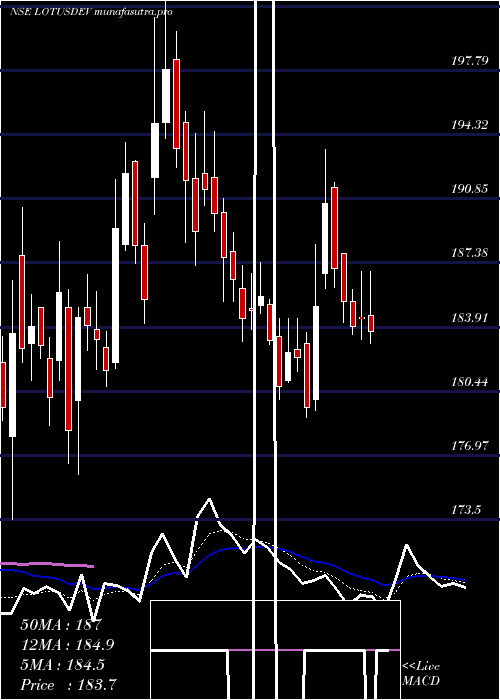Click the price label 173.5
500x700 pixels.
point(466,510)
